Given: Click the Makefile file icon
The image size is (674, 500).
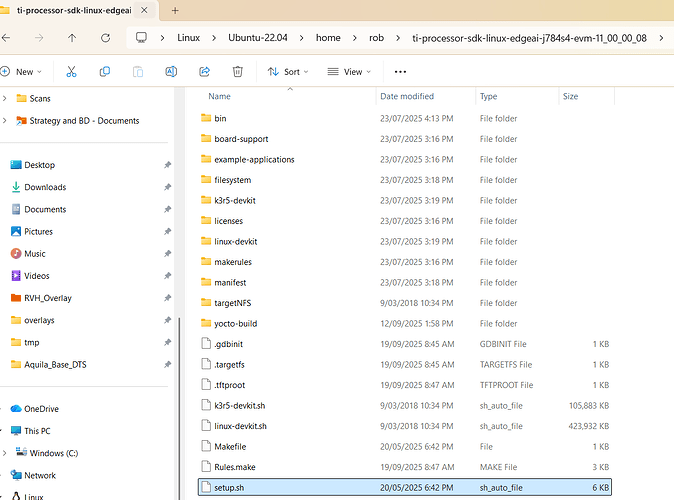Looking at the screenshot, I should pyautogui.click(x=206, y=446).
